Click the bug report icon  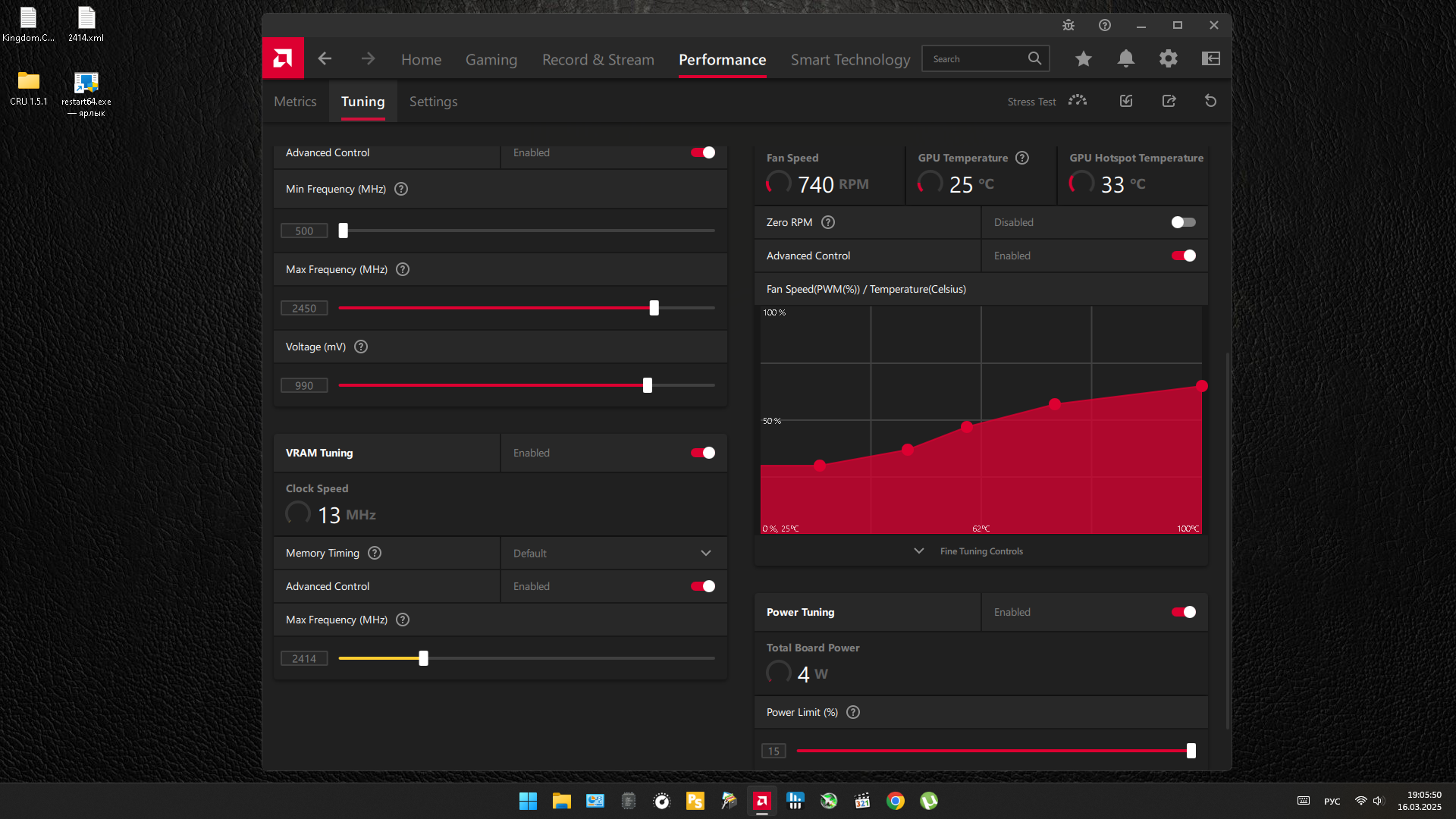[x=1068, y=25]
